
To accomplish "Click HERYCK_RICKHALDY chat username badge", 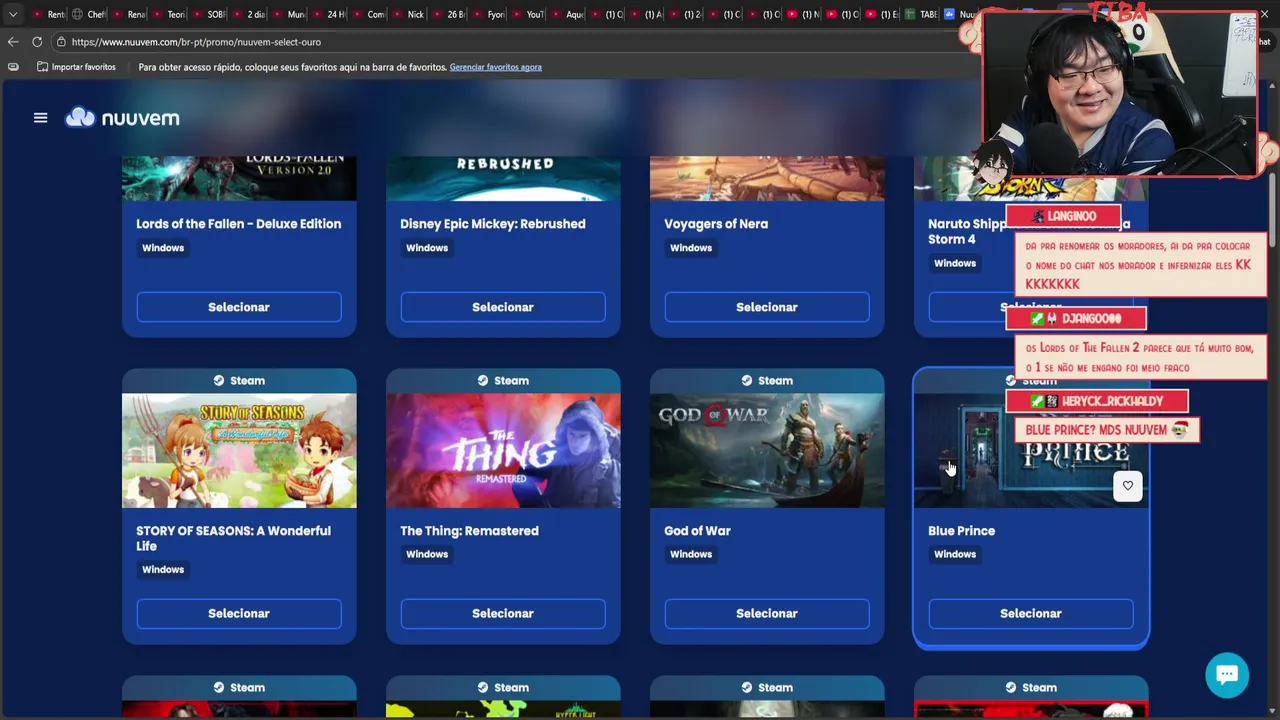I will (1097, 401).
